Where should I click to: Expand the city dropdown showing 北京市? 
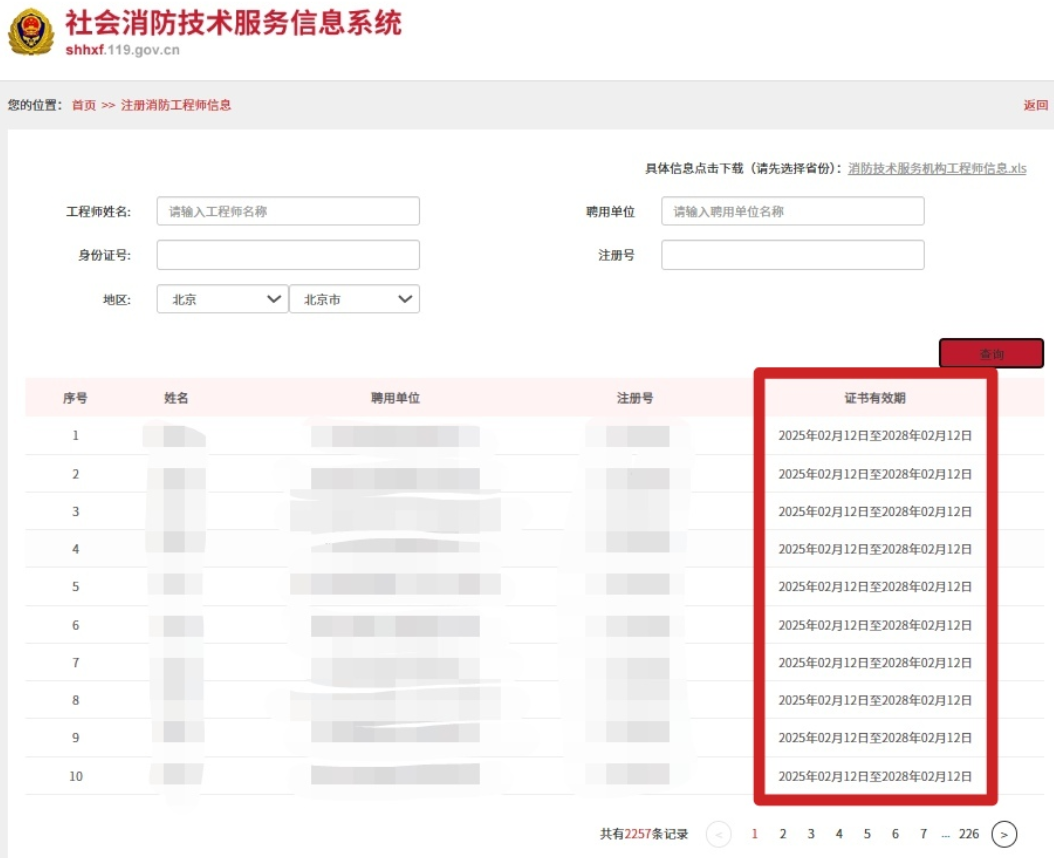coord(354,299)
